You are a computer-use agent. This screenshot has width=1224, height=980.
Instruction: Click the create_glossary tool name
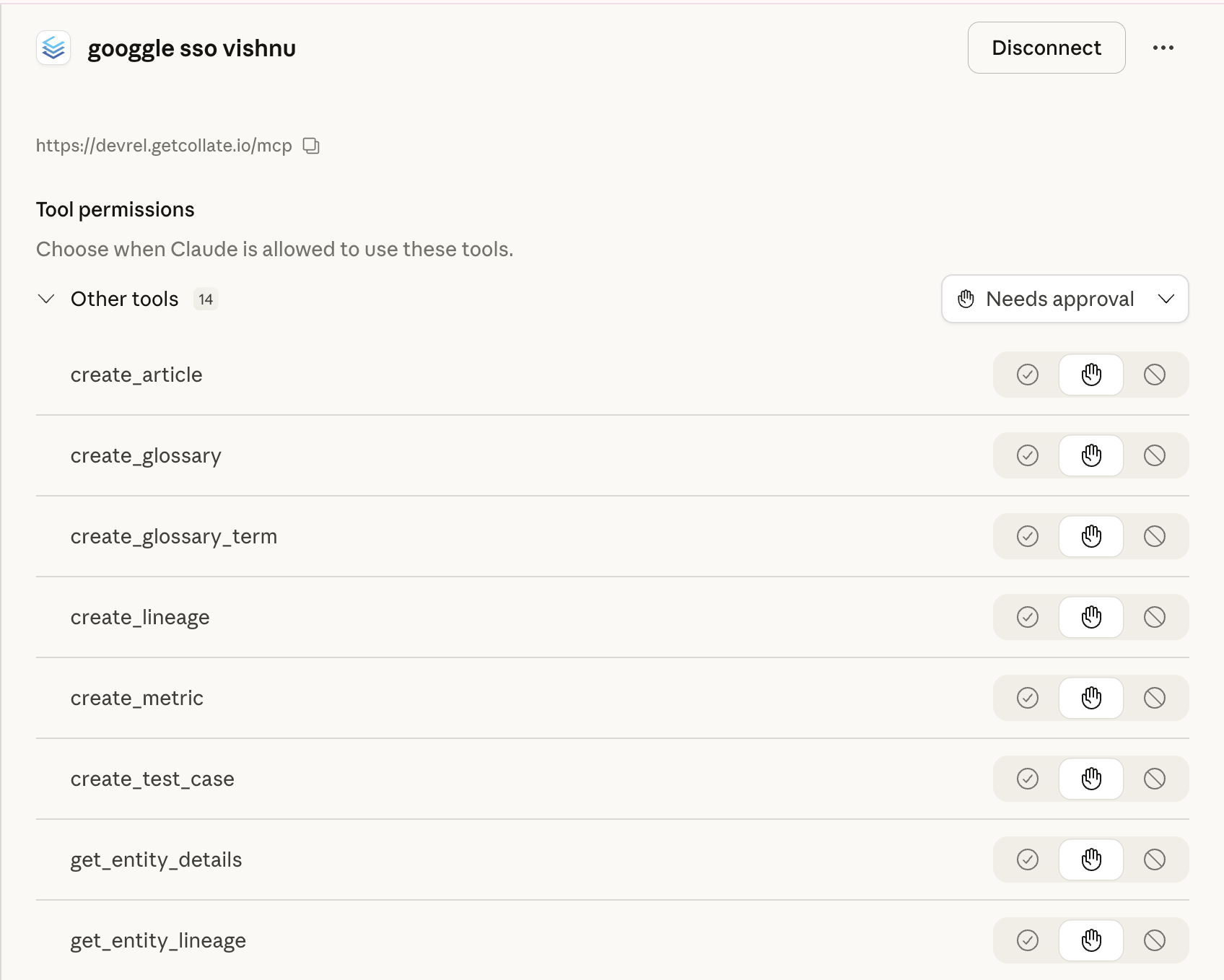(x=146, y=456)
